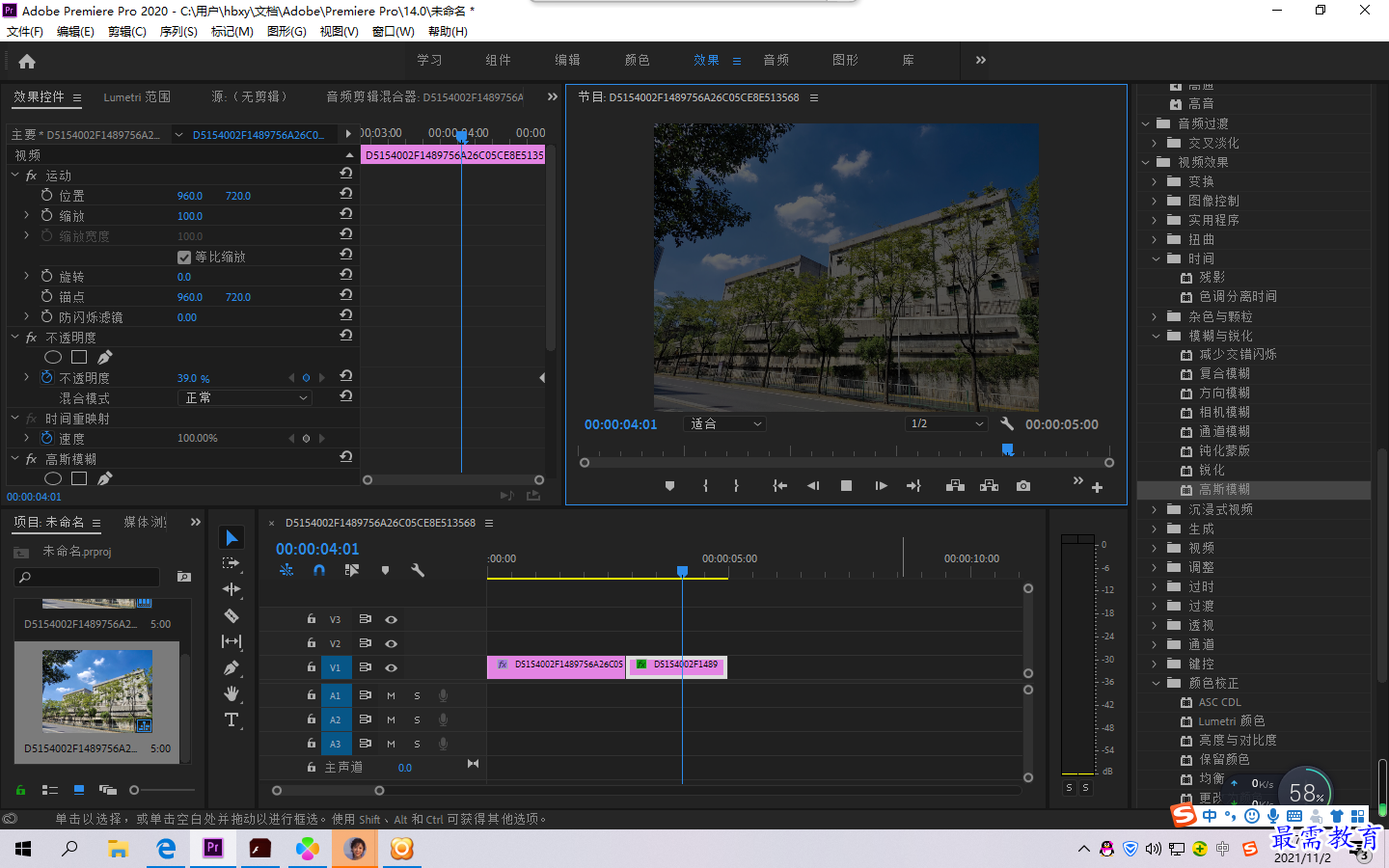Collapse the Blur & Sharpen folder
The image size is (1389, 868).
[1156, 336]
